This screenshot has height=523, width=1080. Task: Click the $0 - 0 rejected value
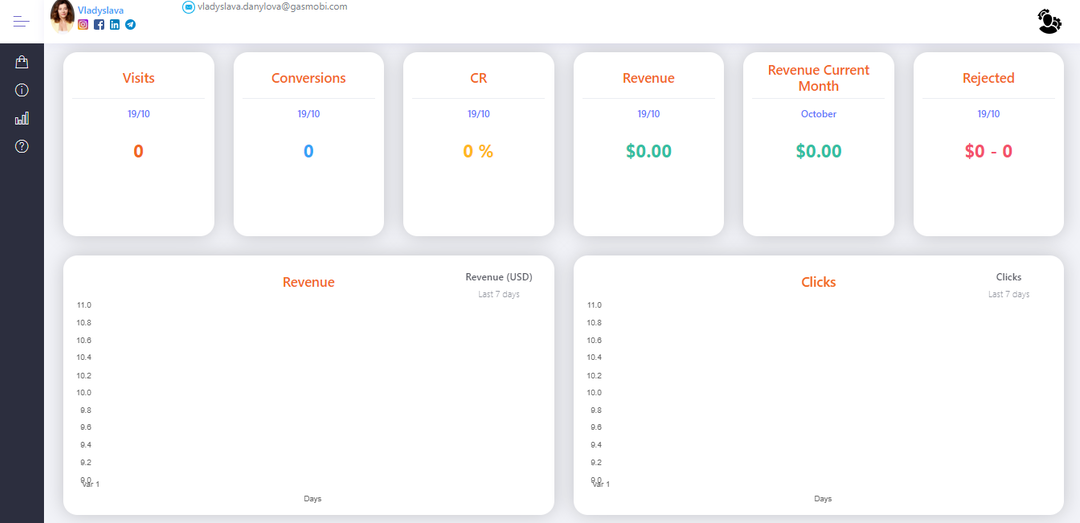[x=988, y=152]
